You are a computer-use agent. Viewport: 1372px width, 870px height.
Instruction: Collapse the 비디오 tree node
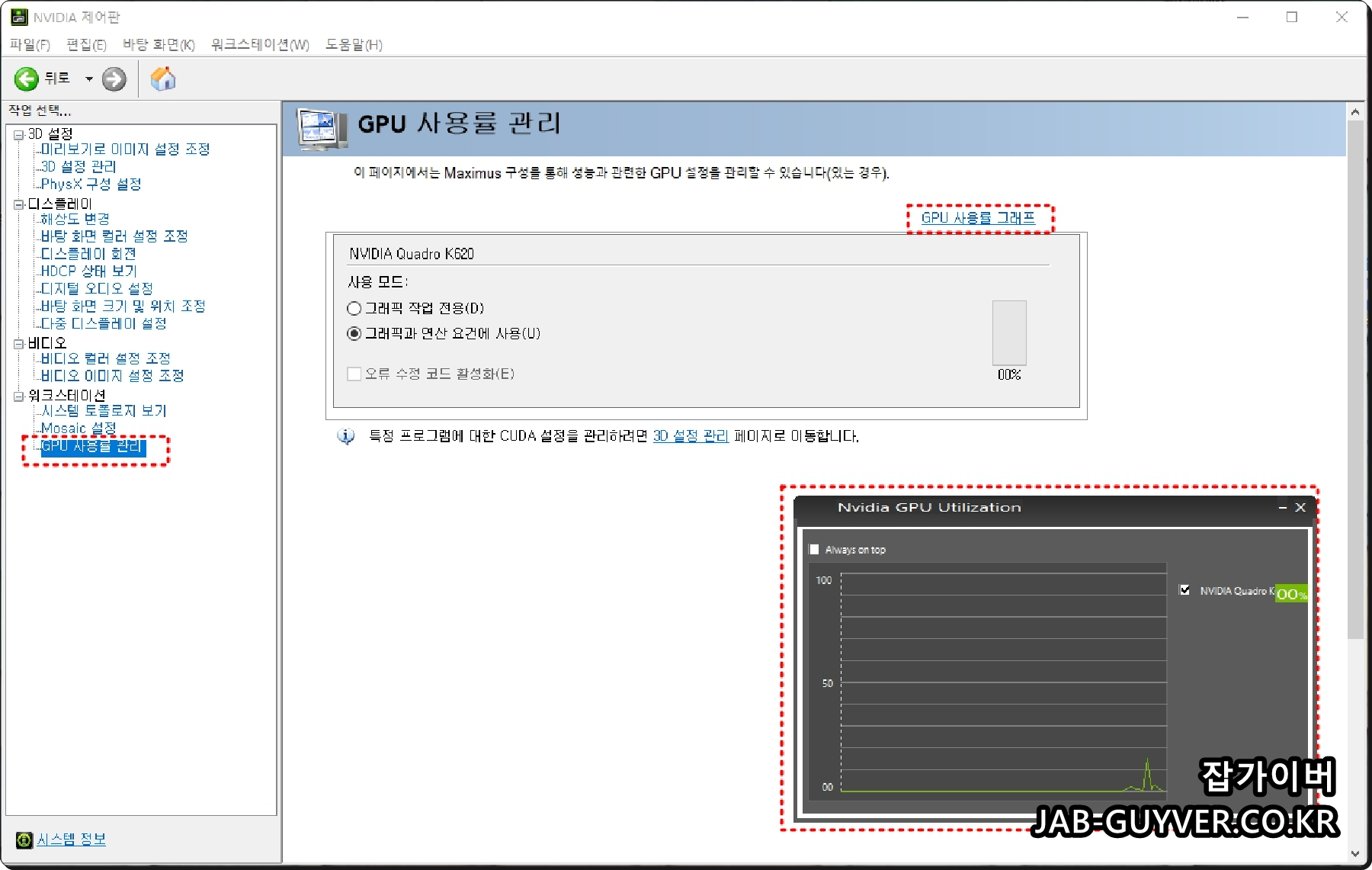click(x=19, y=344)
